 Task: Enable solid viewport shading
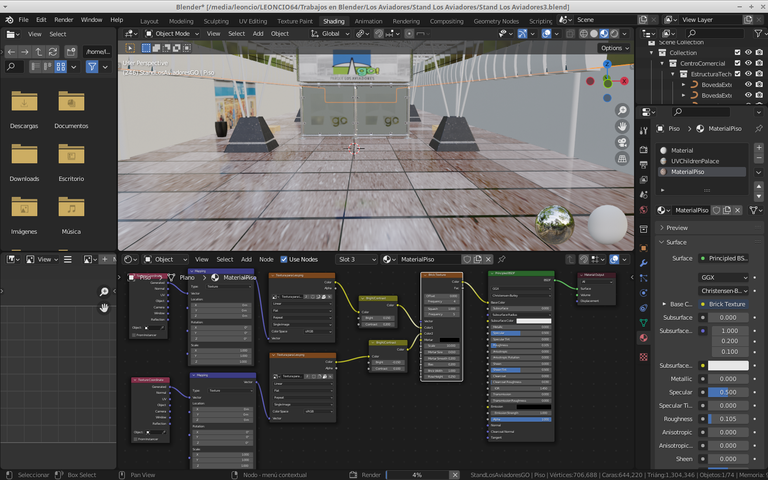click(594, 34)
